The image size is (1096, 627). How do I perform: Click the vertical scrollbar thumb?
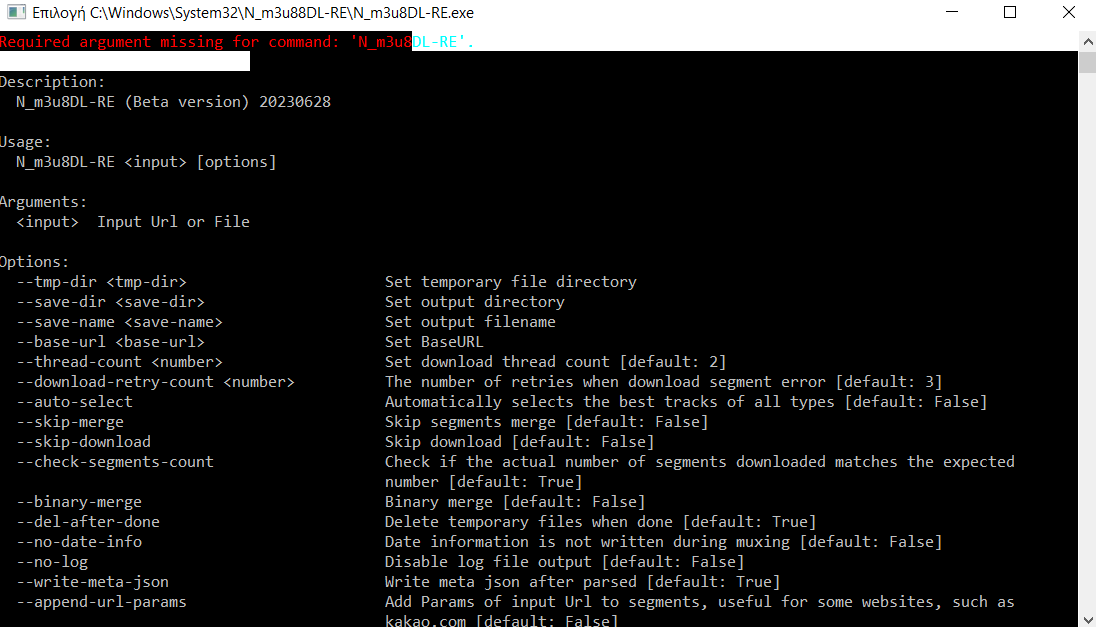(1087, 62)
